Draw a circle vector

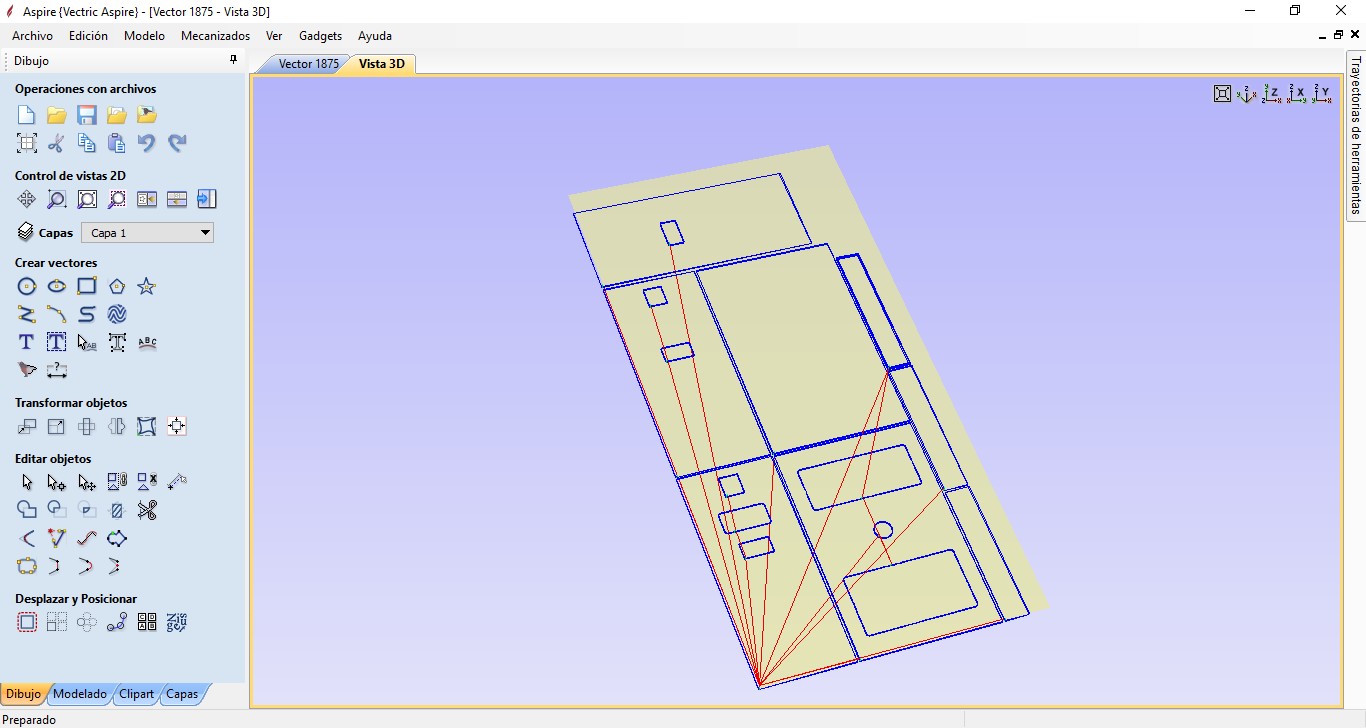27,287
